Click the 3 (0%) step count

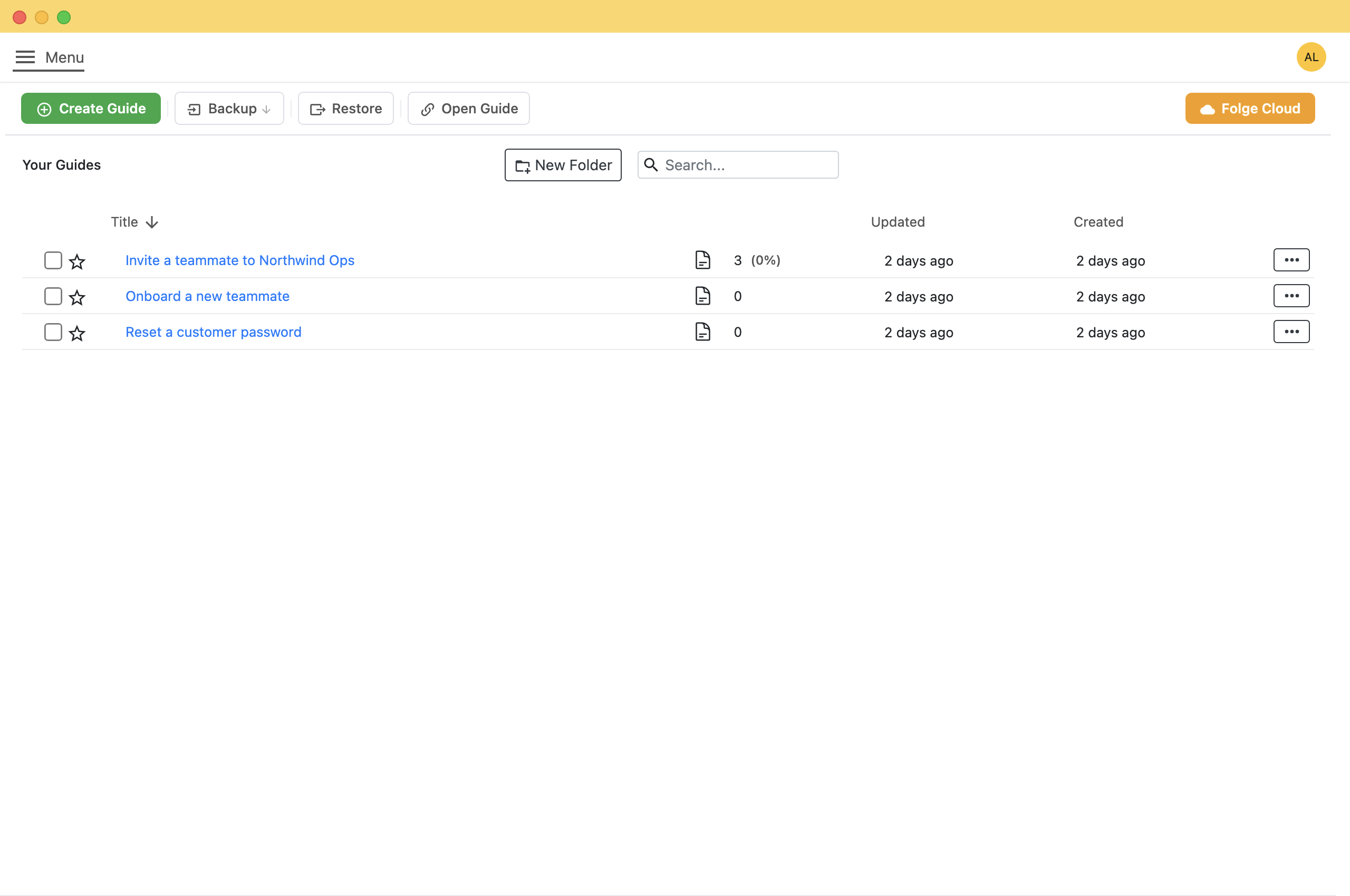pyautogui.click(x=757, y=260)
